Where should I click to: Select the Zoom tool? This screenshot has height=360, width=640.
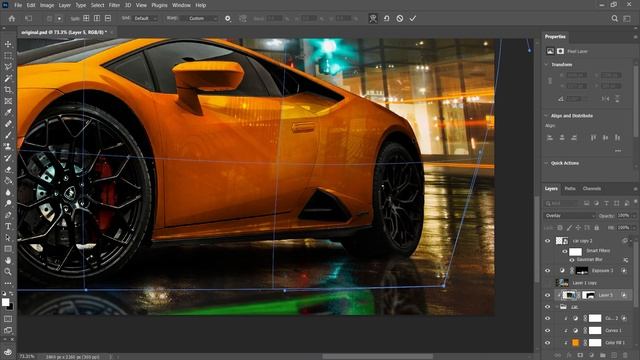[8, 271]
